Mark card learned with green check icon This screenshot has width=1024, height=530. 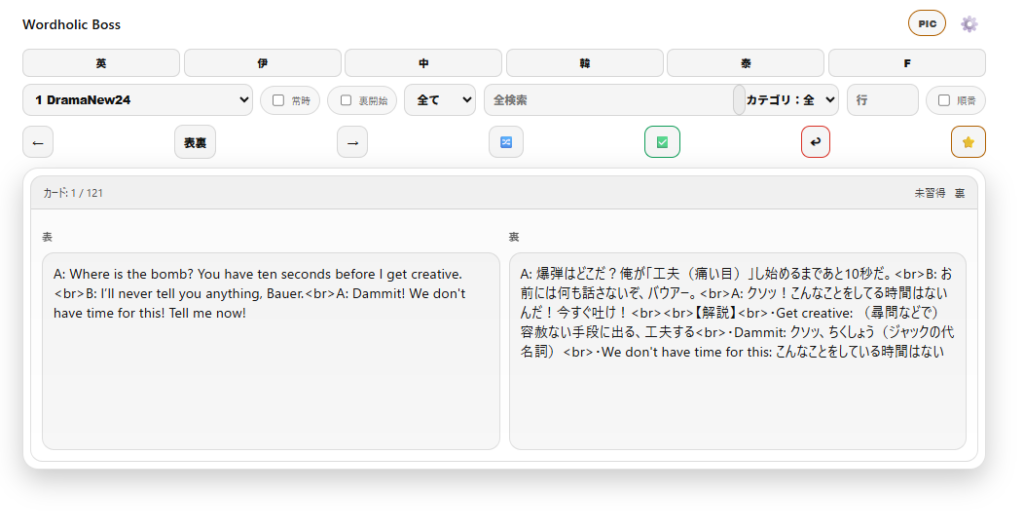662,142
